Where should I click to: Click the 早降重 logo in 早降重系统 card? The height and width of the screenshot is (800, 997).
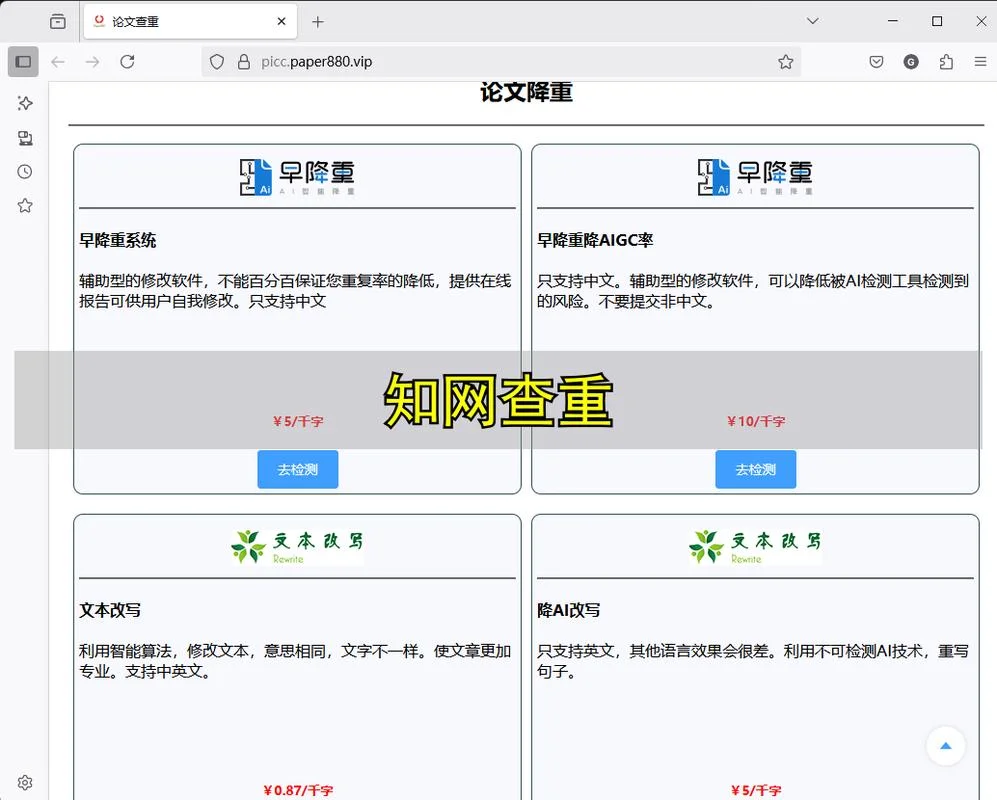tap(297, 177)
